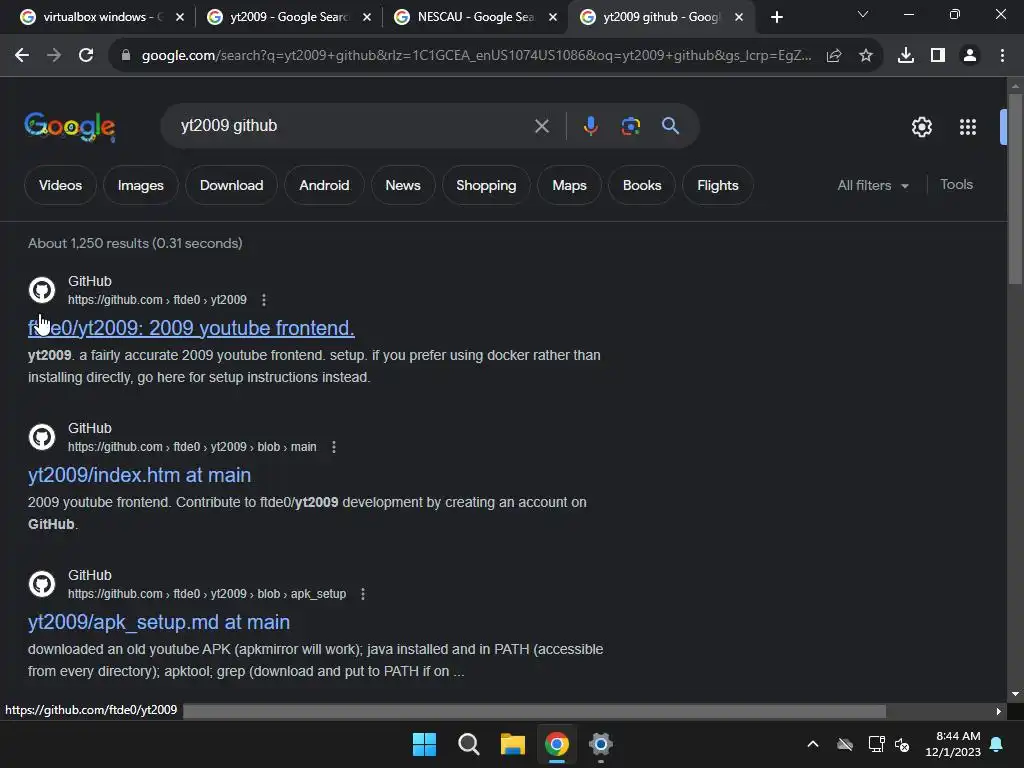Screen dimensions: 1024x768
Task: Click the yt2009 github search field
Action: 349,125
